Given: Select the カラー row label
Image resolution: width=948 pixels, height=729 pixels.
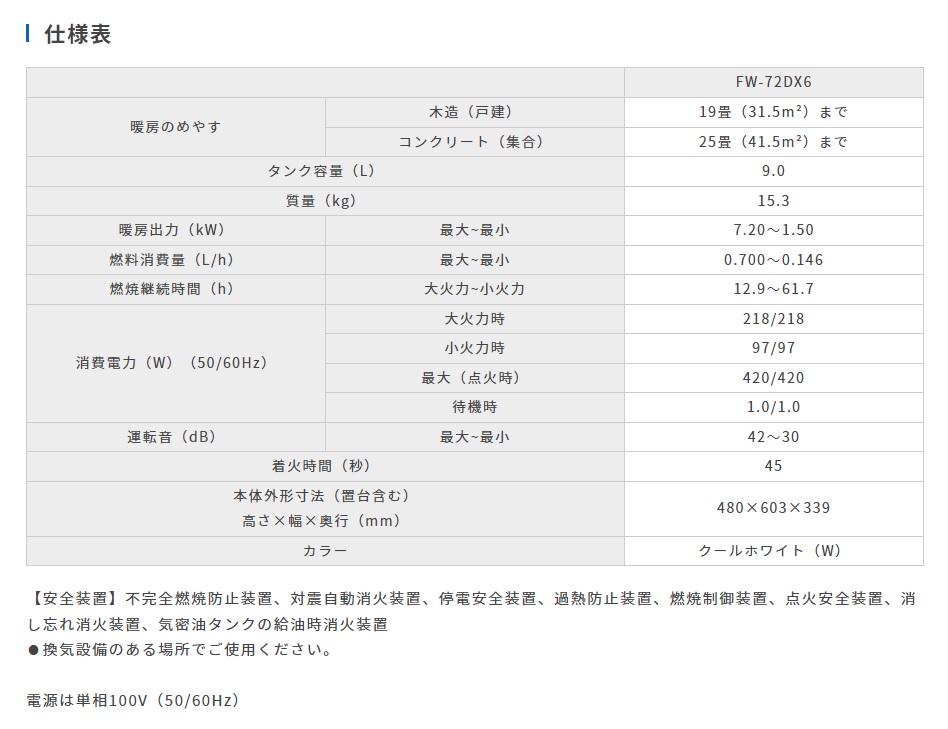Looking at the screenshot, I should pyautogui.click(x=325, y=551).
